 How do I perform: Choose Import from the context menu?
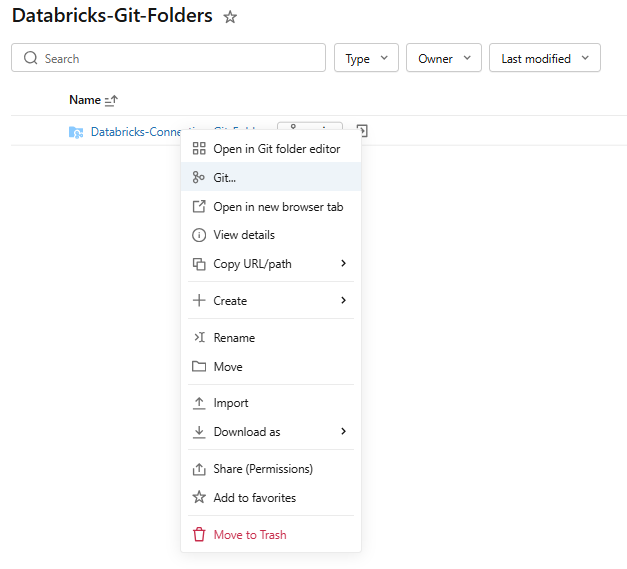pos(271,403)
